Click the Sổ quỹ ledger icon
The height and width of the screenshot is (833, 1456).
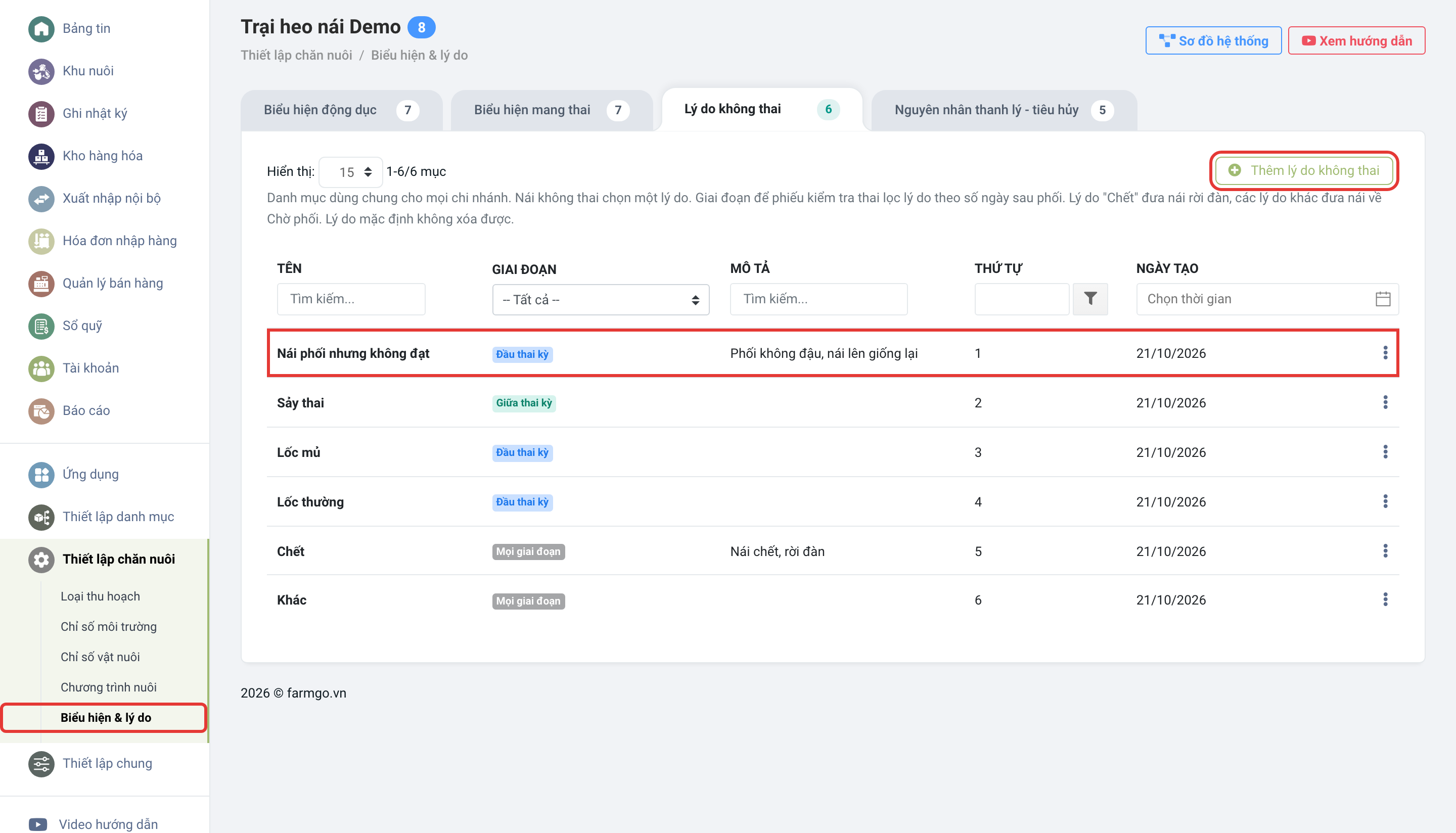[x=41, y=326]
